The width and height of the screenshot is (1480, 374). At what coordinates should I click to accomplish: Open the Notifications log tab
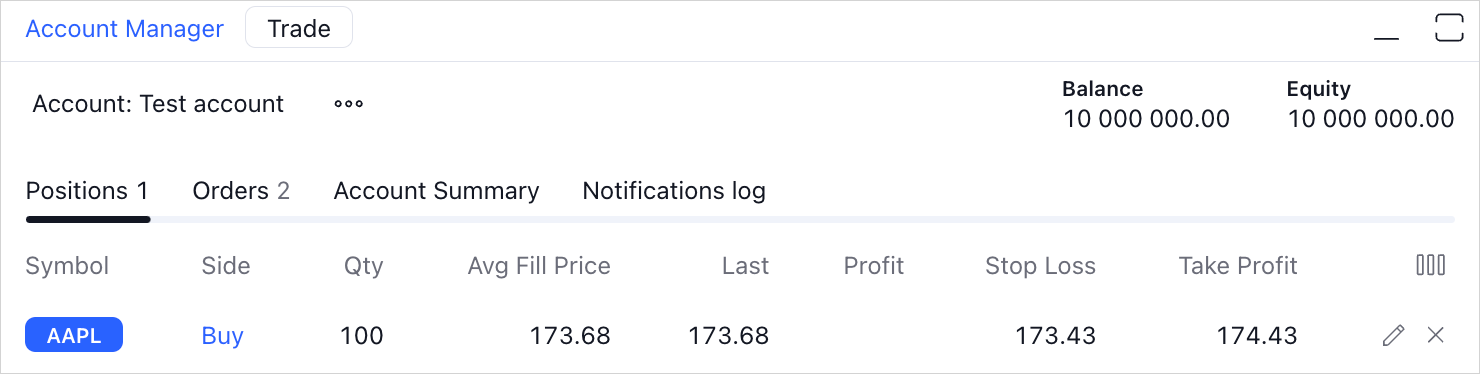pyautogui.click(x=674, y=191)
